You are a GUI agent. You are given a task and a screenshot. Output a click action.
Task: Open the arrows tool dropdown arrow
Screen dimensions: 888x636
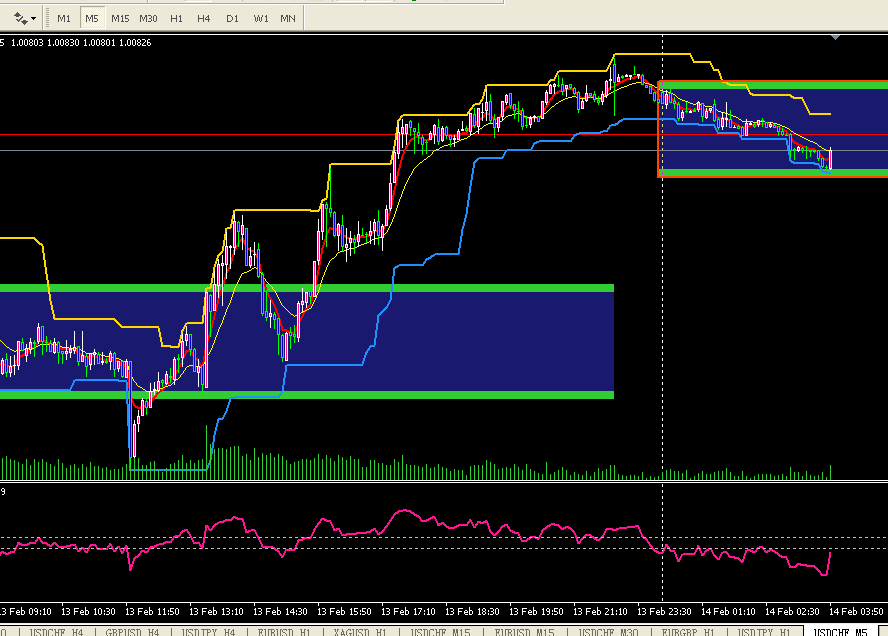[x=34, y=19]
